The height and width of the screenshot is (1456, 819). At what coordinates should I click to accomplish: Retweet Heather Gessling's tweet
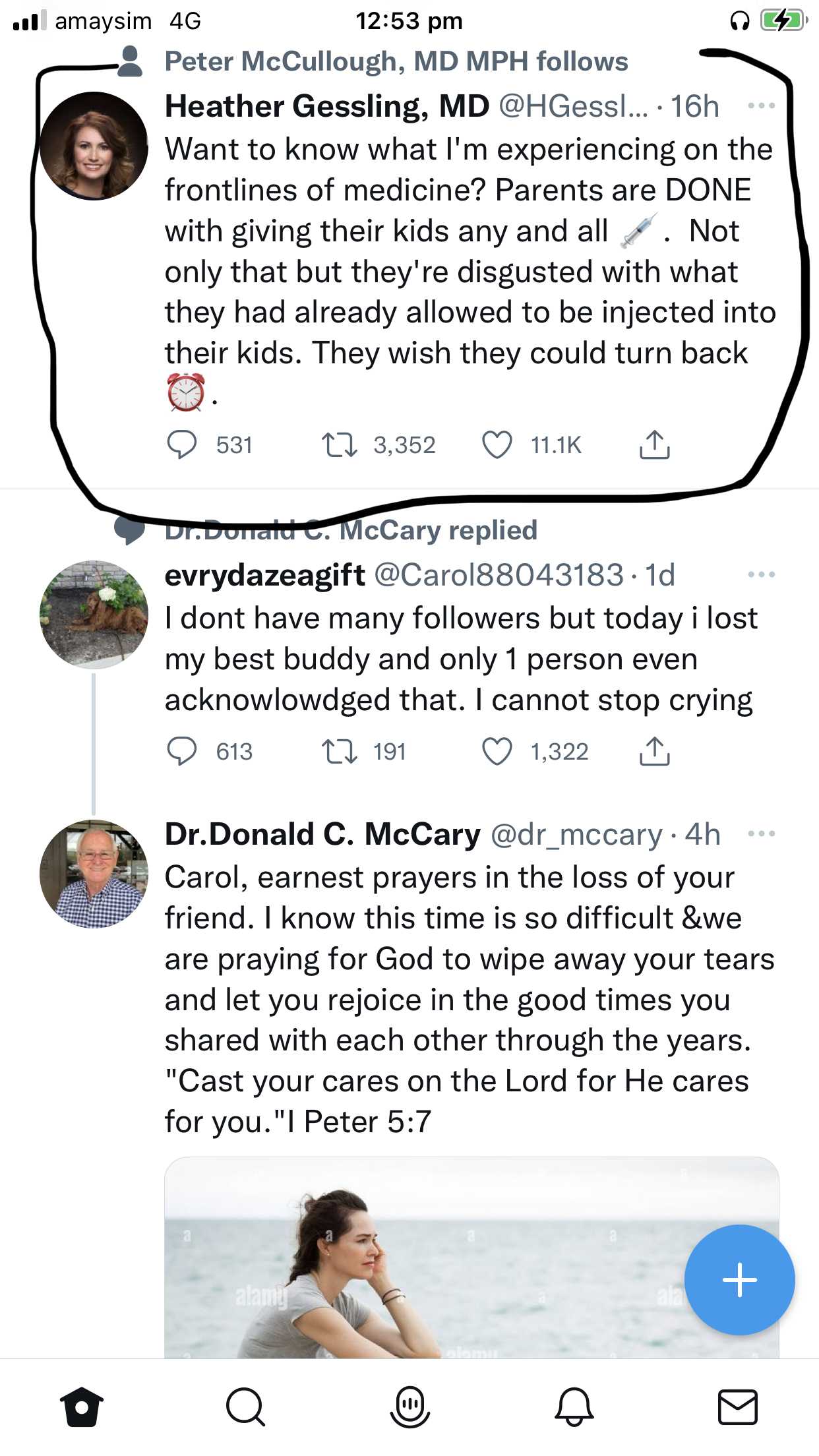coord(339,445)
